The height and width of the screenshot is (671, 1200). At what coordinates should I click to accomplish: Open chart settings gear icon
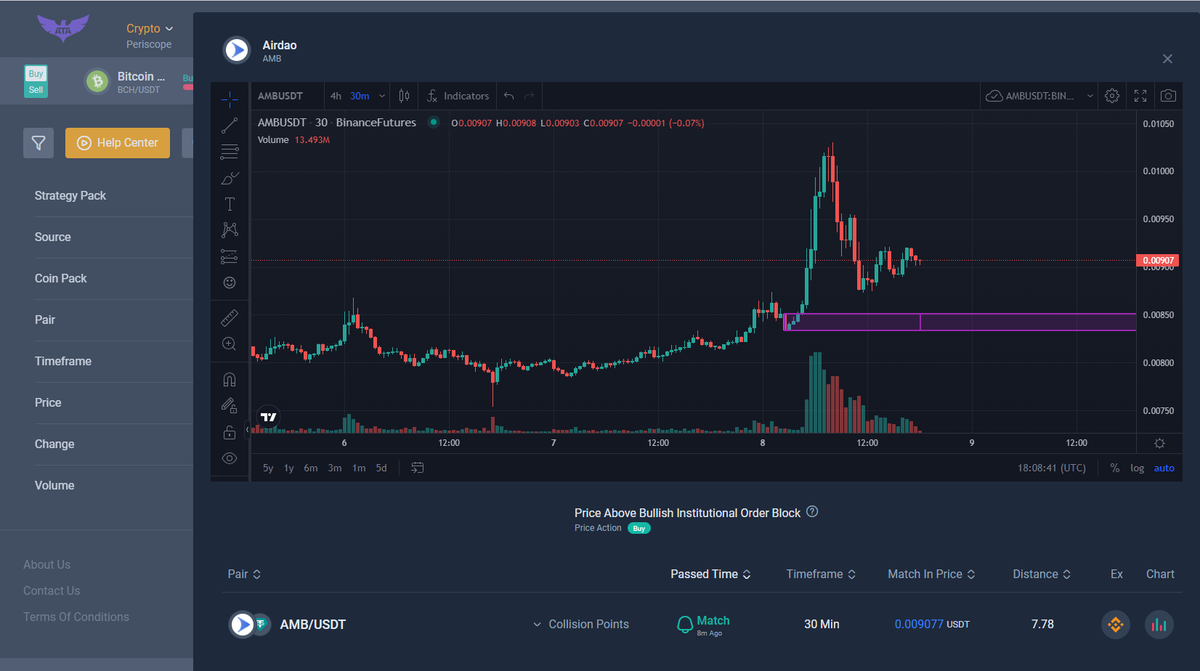[1112, 96]
